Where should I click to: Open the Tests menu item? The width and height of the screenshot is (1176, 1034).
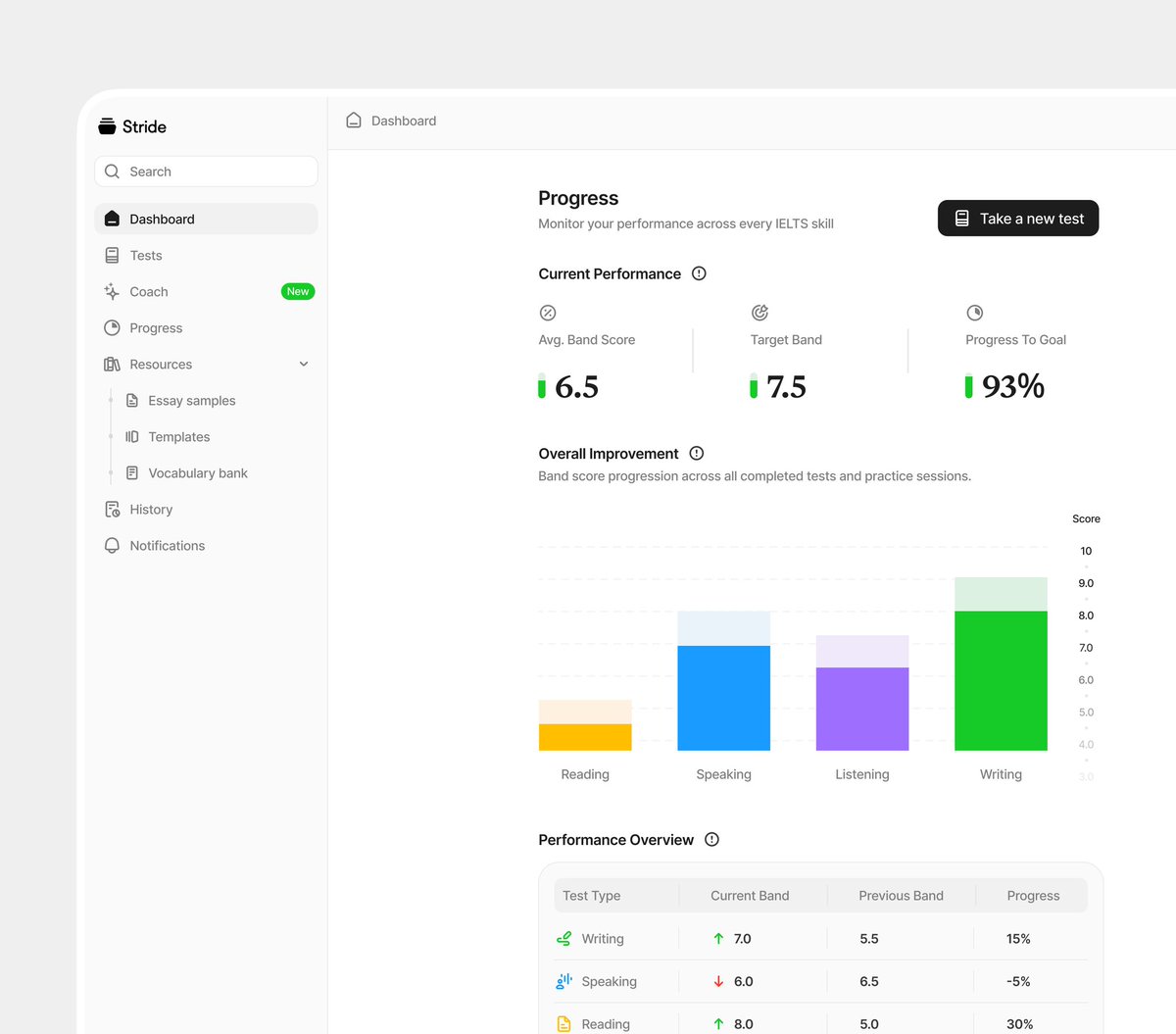[206, 255]
